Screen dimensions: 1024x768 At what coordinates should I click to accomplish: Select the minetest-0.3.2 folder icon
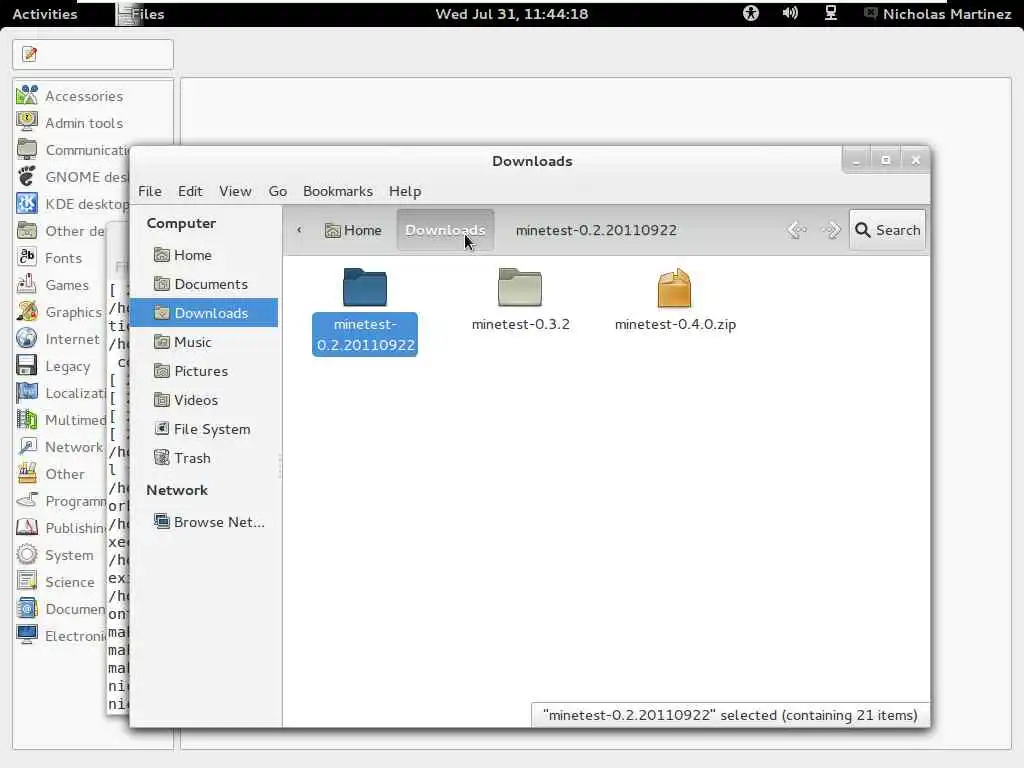520,287
